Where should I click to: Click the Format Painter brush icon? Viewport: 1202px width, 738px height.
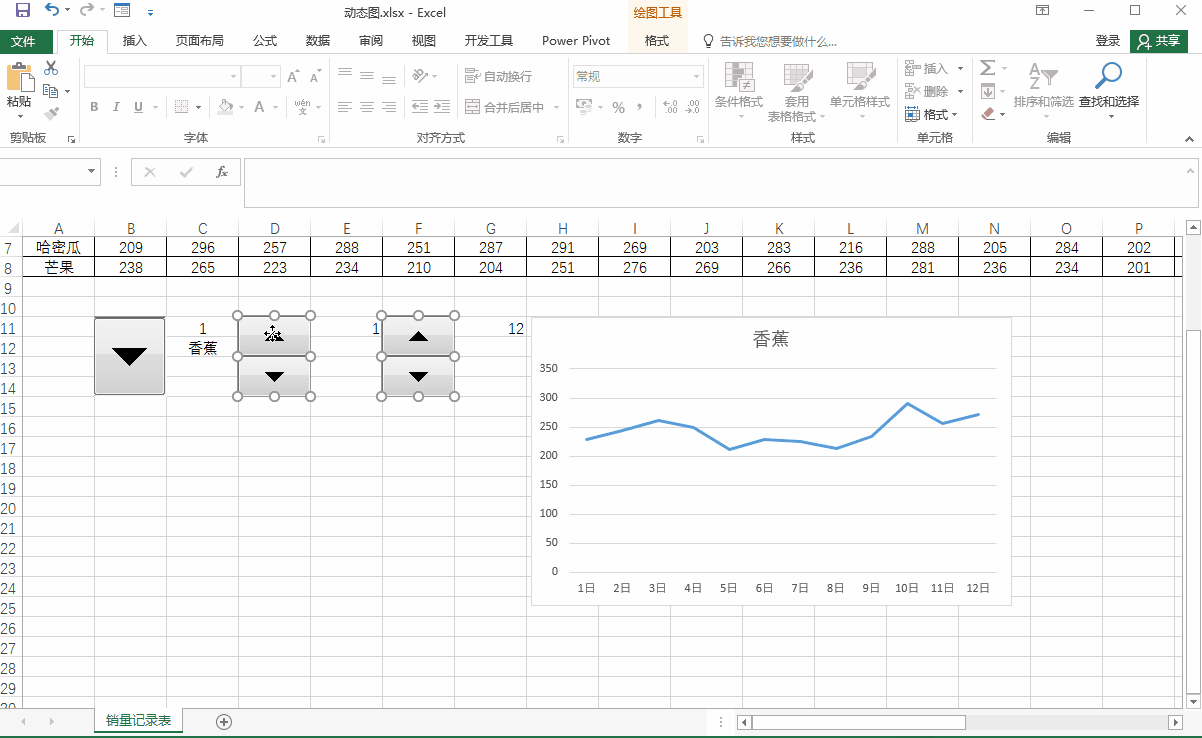(x=51, y=114)
